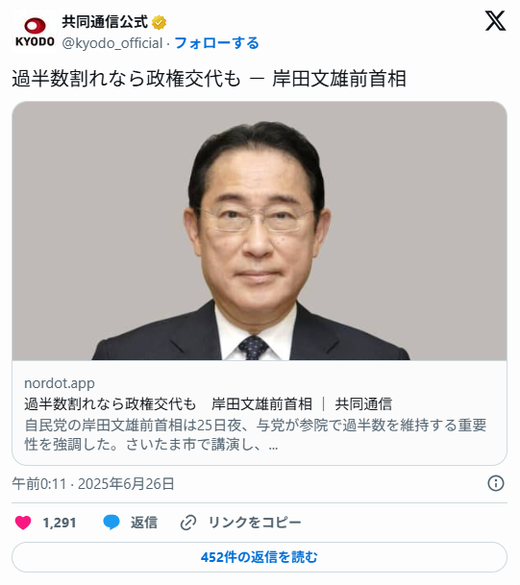
Task: Click the blue reply bubble icon
Action: [111, 522]
